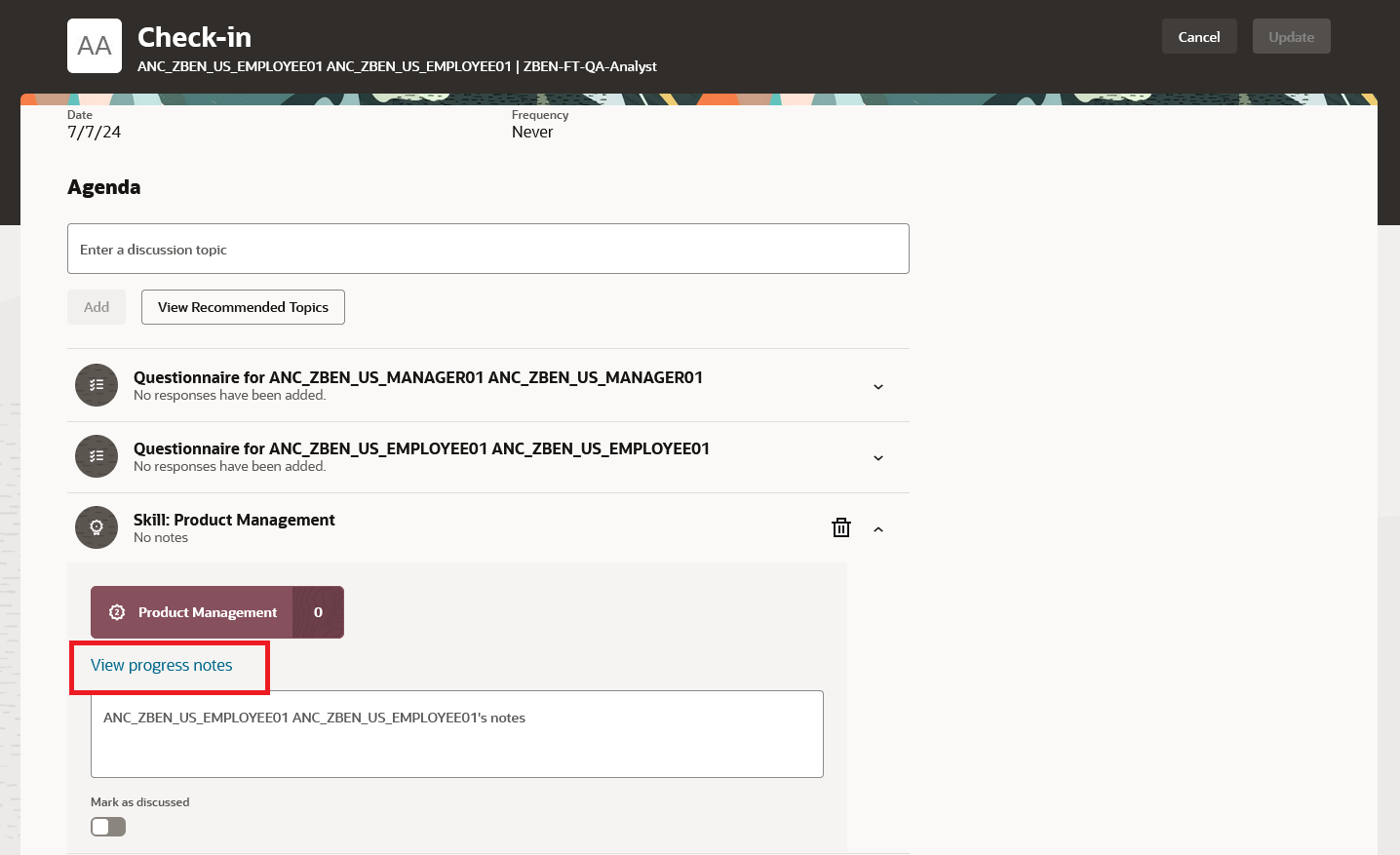
Task: Open View Recommended Topics
Action: click(x=243, y=307)
